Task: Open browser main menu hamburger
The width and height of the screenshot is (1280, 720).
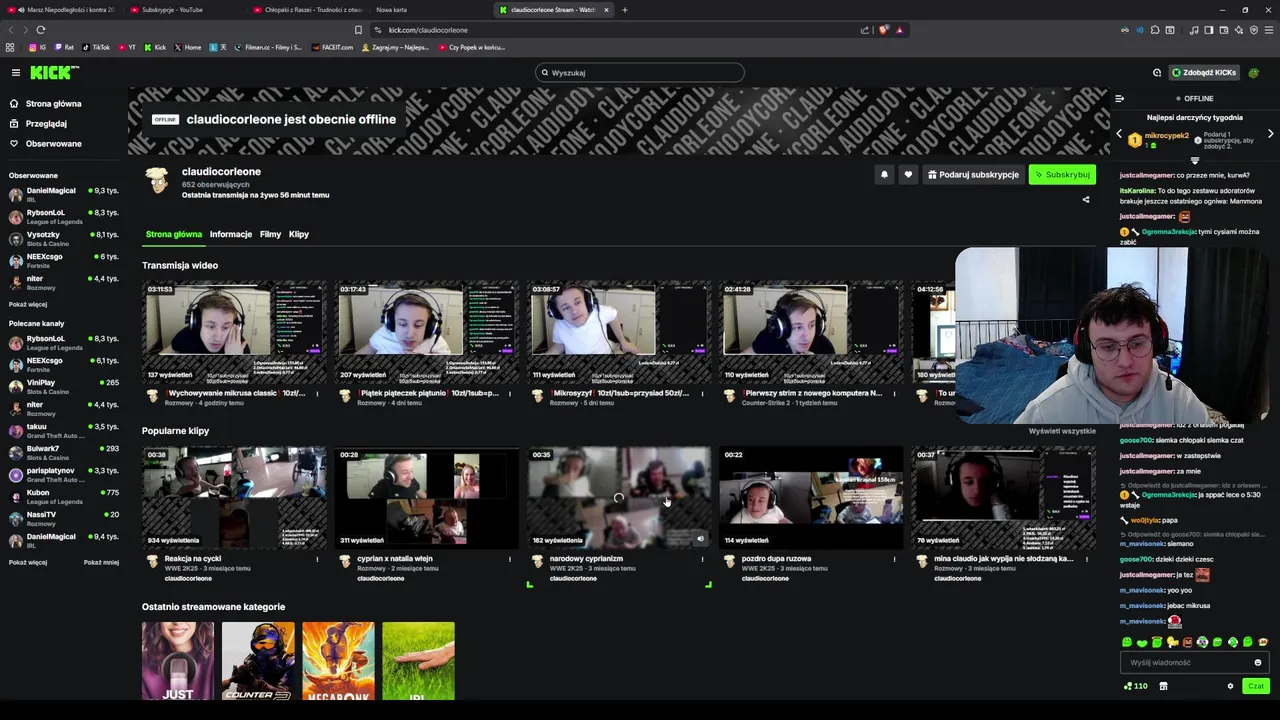Action: pyautogui.click(x=1269, y=30)
